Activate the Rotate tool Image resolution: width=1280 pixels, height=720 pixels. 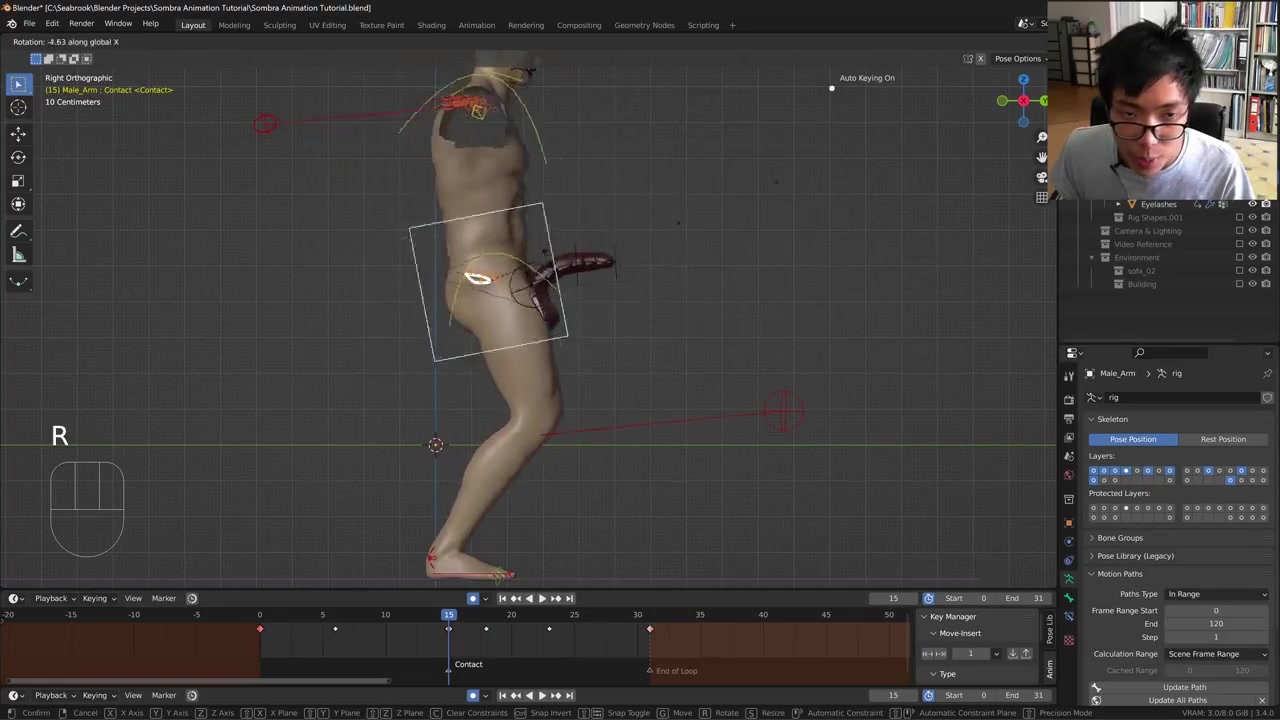(x=18, y=157)
